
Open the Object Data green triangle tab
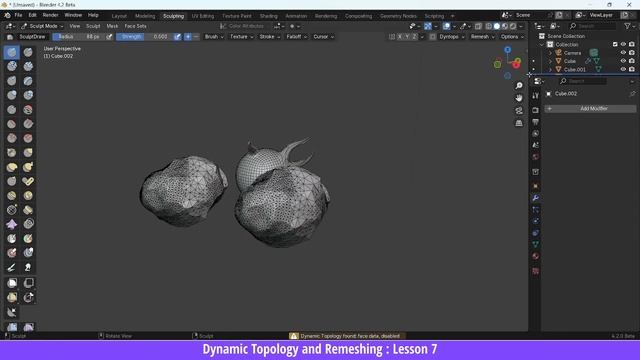click(536, 244)
